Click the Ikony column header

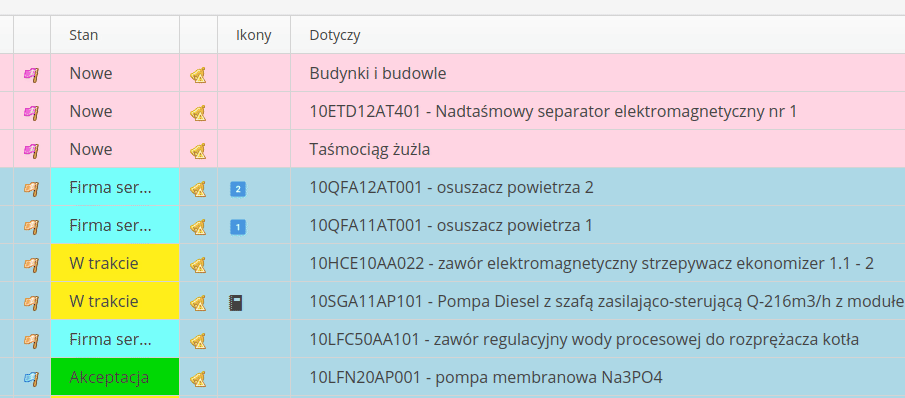tap(254, 35)
